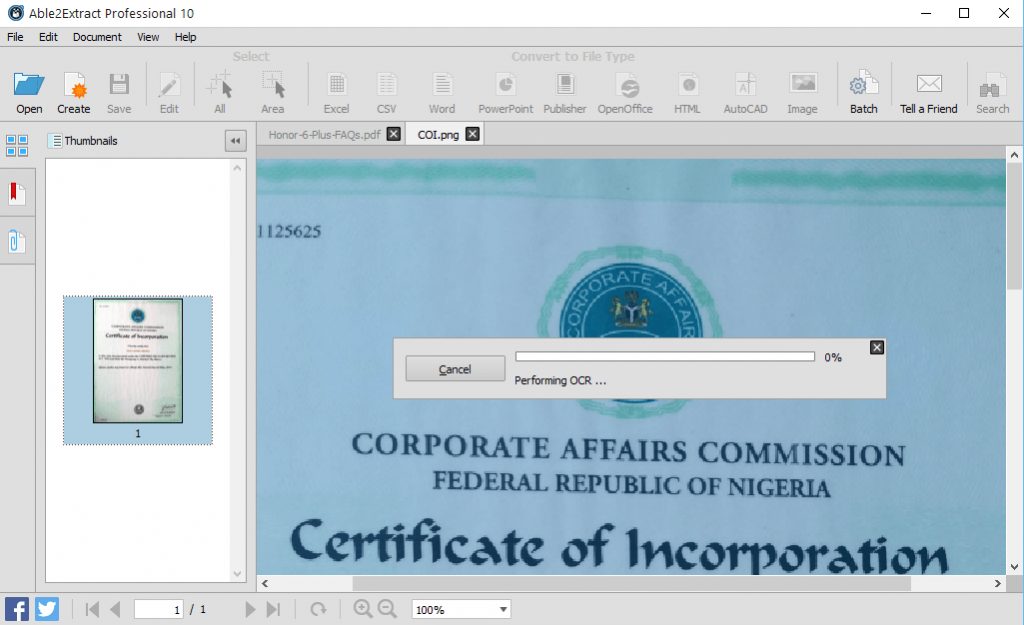Open the File menu
The width and height of the screenshot is (1024, 625).
[x=15, y=37]
